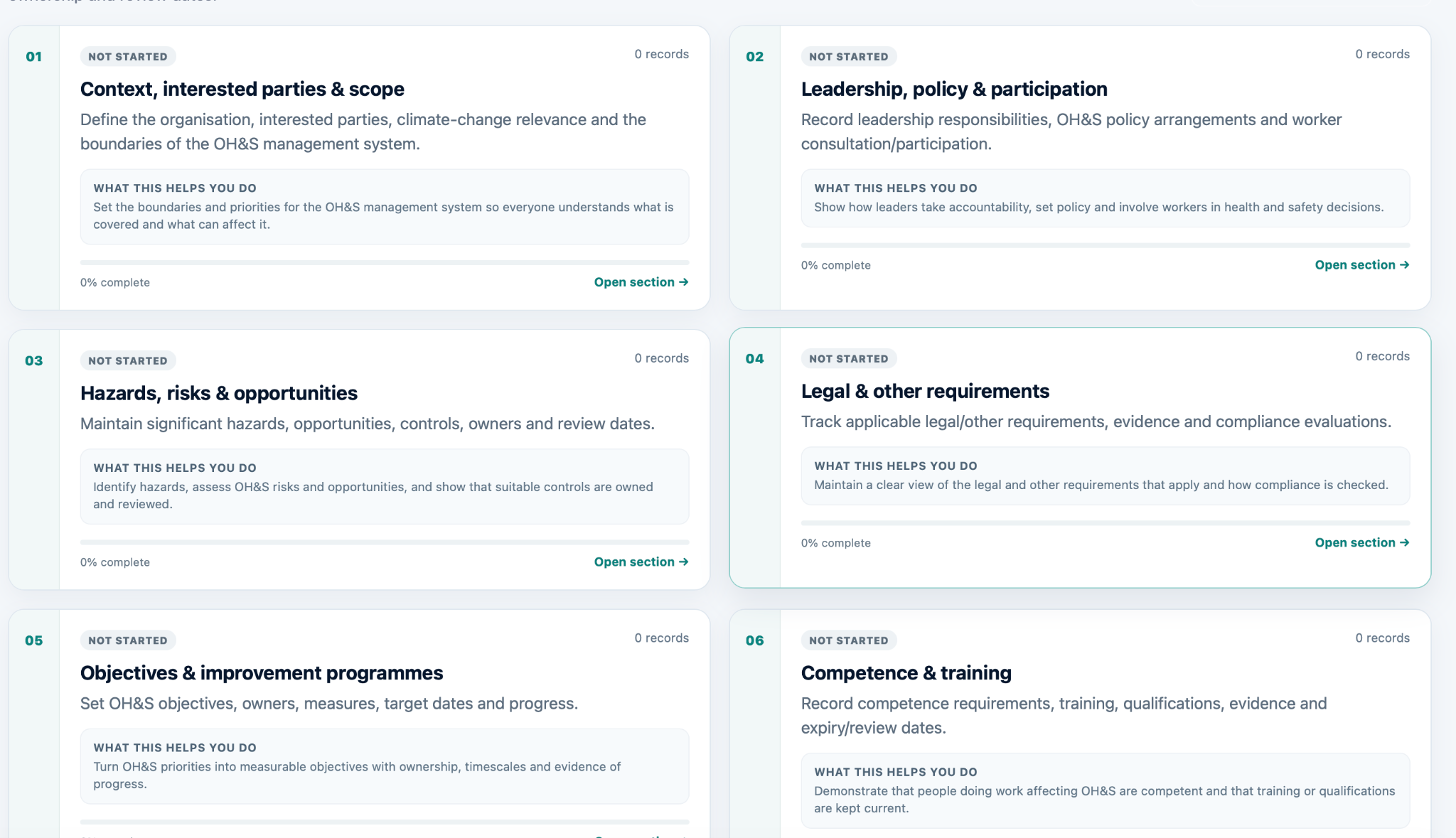
Task: Click the 'Competence & training' heading
Action: pyautogui.click(x=906, y=673)
